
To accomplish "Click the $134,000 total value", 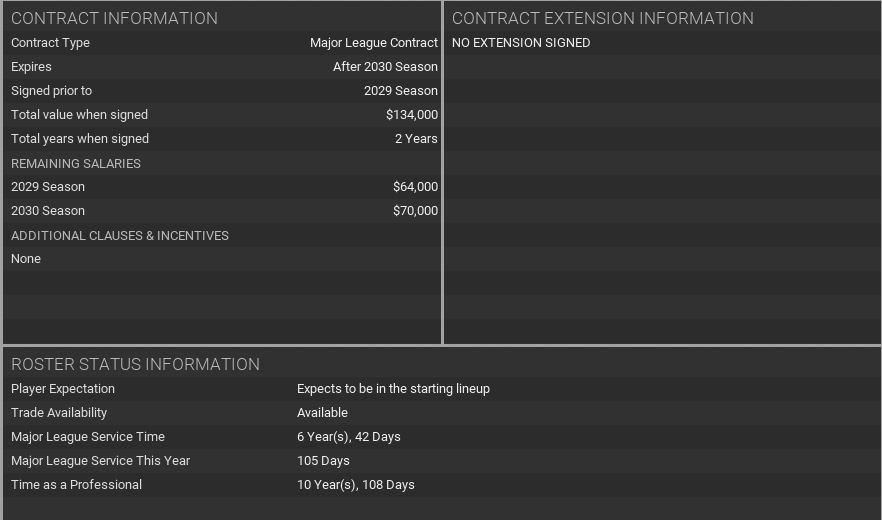I will click(411, 115).
